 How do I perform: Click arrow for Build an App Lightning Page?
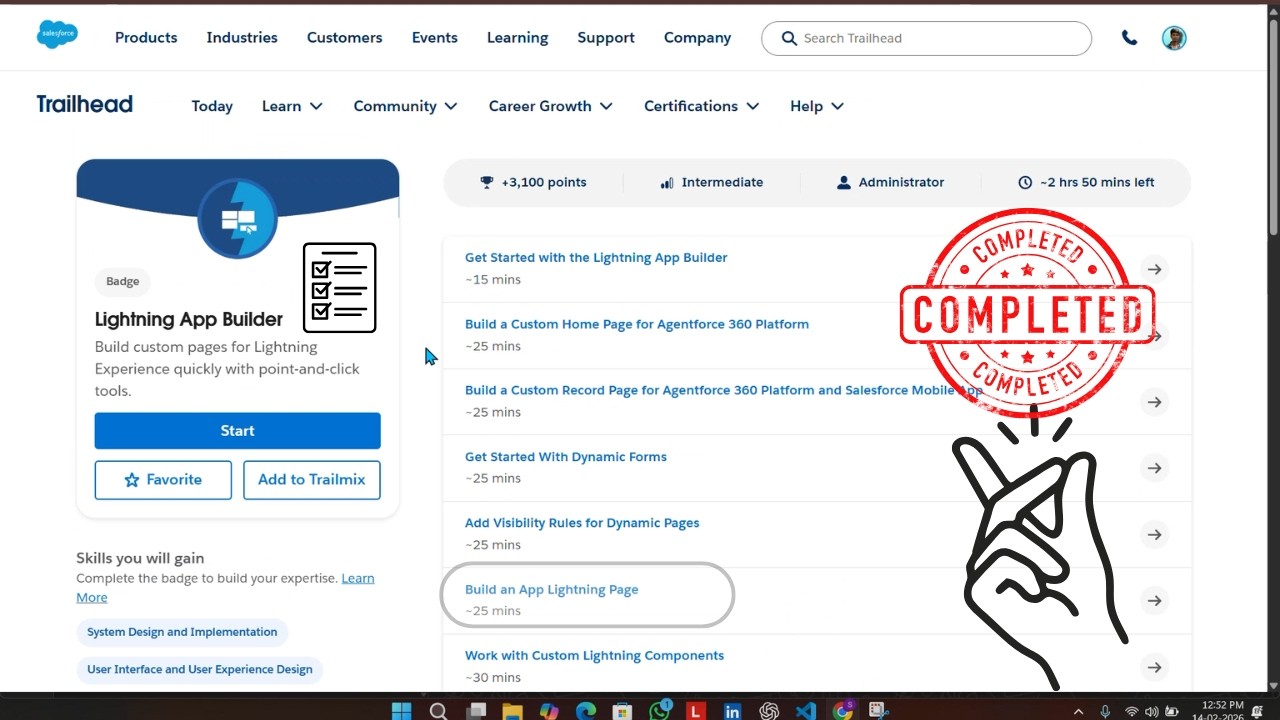(1154, 601)
